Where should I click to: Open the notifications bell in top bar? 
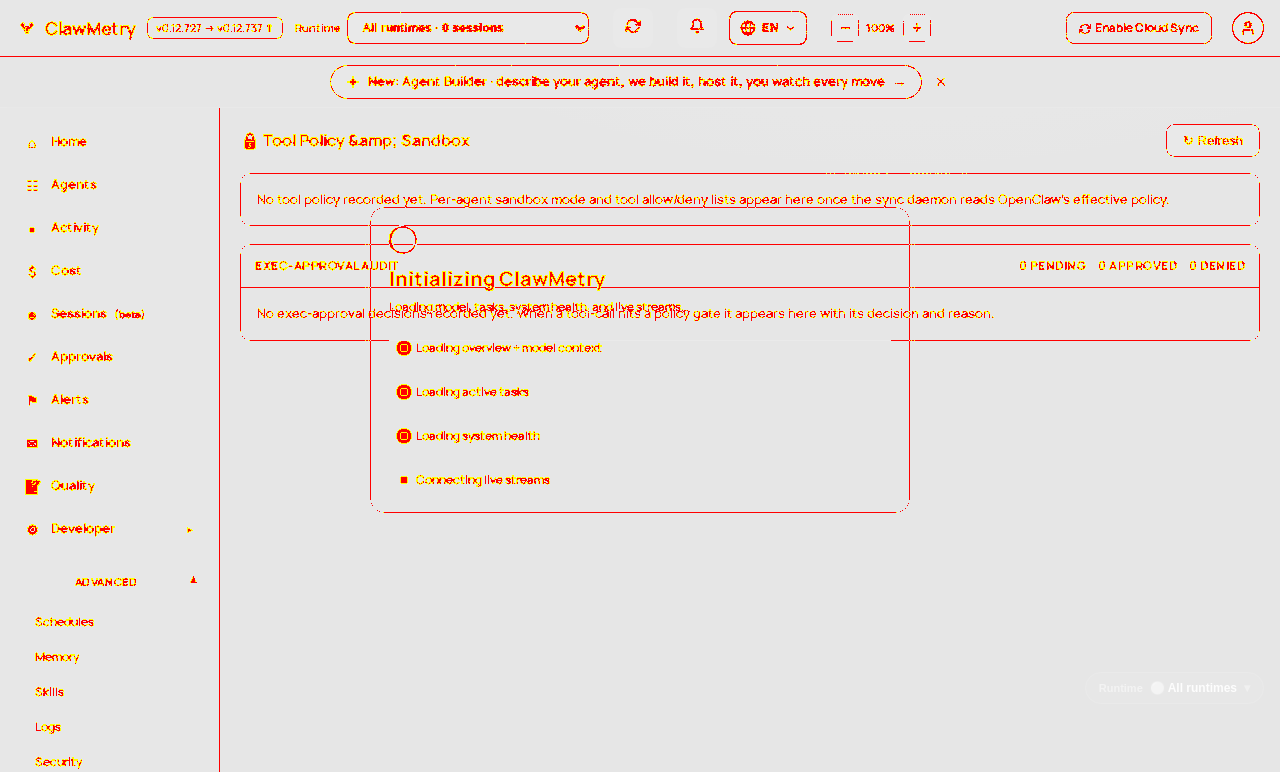(x=697, y=27)
